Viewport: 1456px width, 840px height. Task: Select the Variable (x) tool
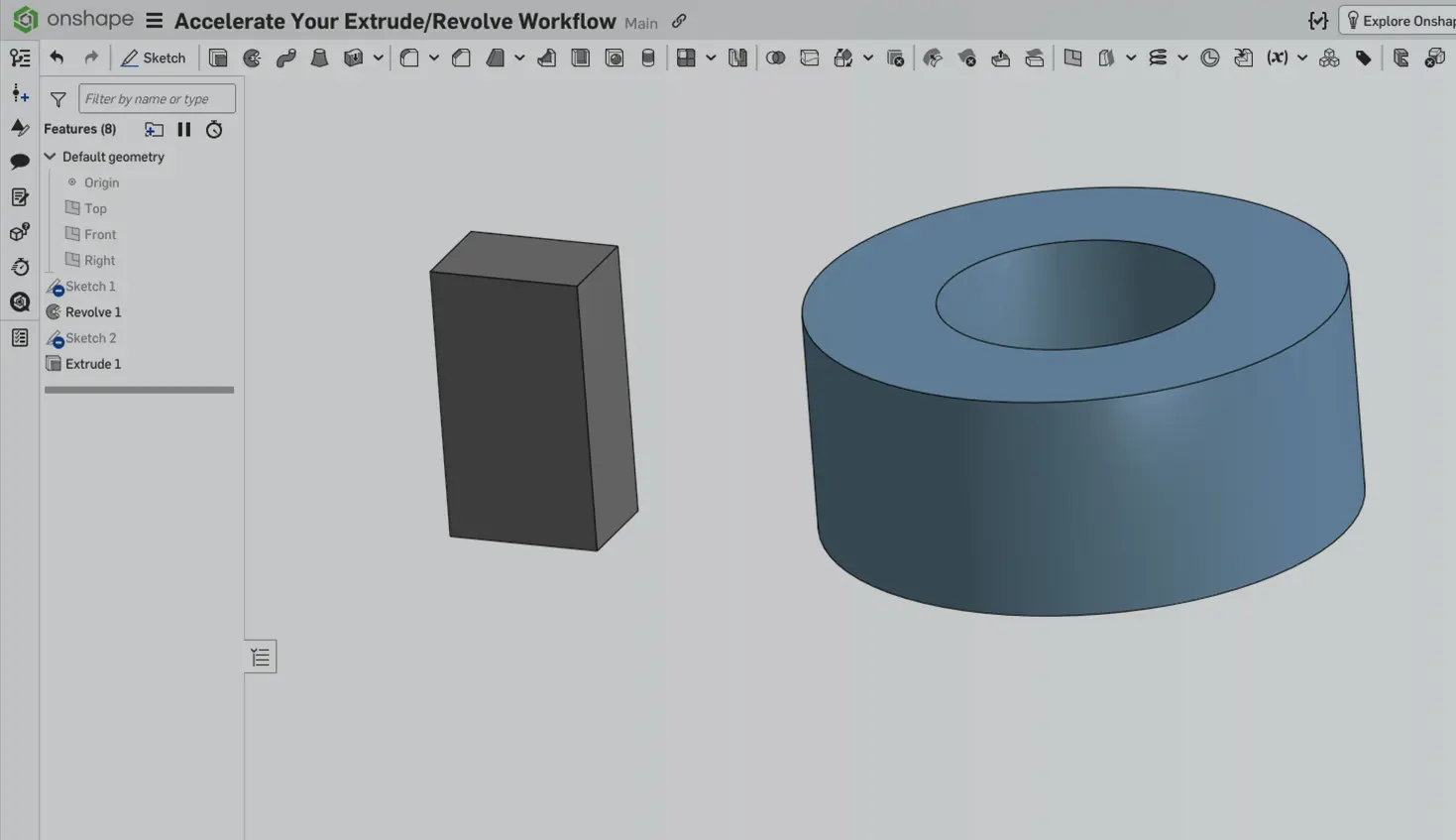pos(1278,58)
